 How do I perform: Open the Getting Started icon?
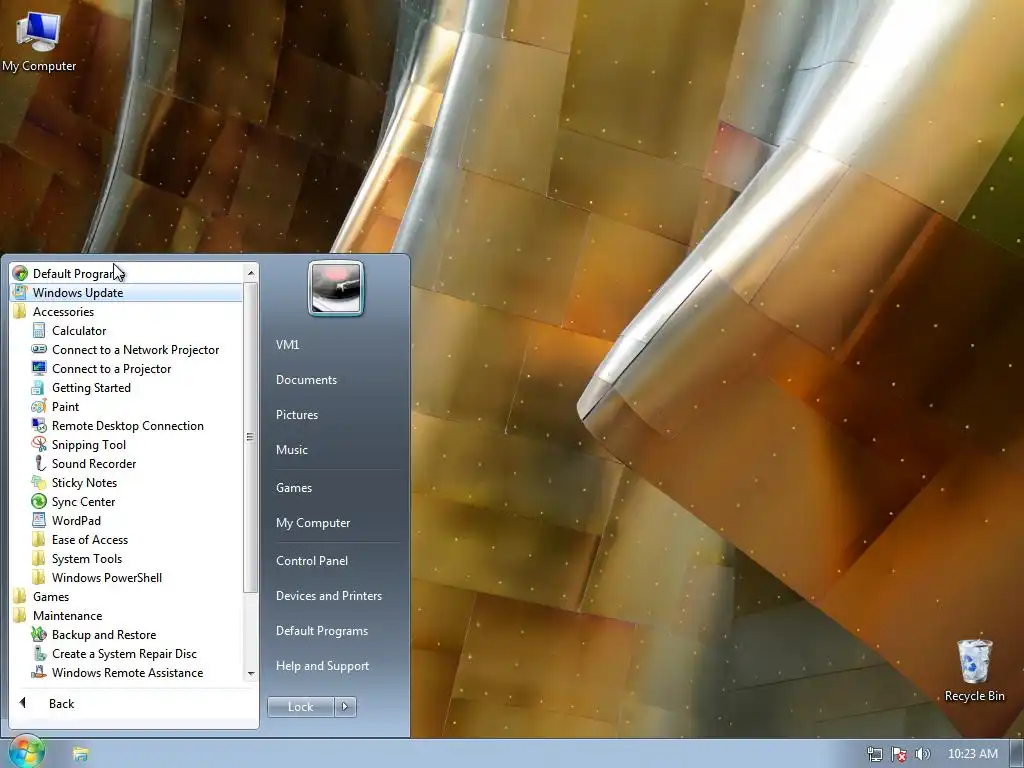(39, 387)
